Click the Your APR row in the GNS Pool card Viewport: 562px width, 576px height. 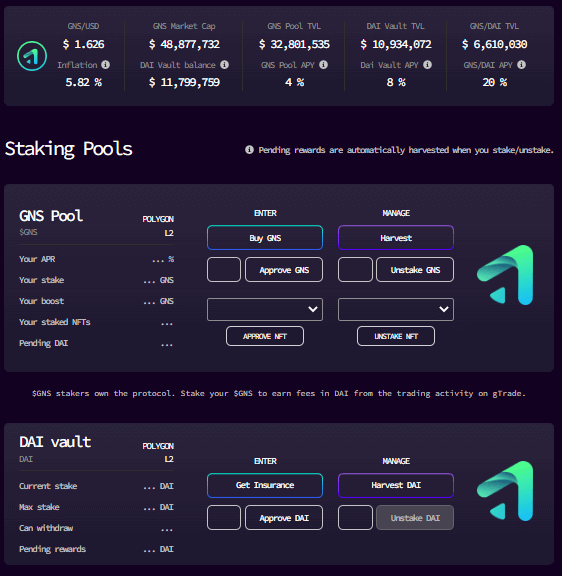[96, 259]
